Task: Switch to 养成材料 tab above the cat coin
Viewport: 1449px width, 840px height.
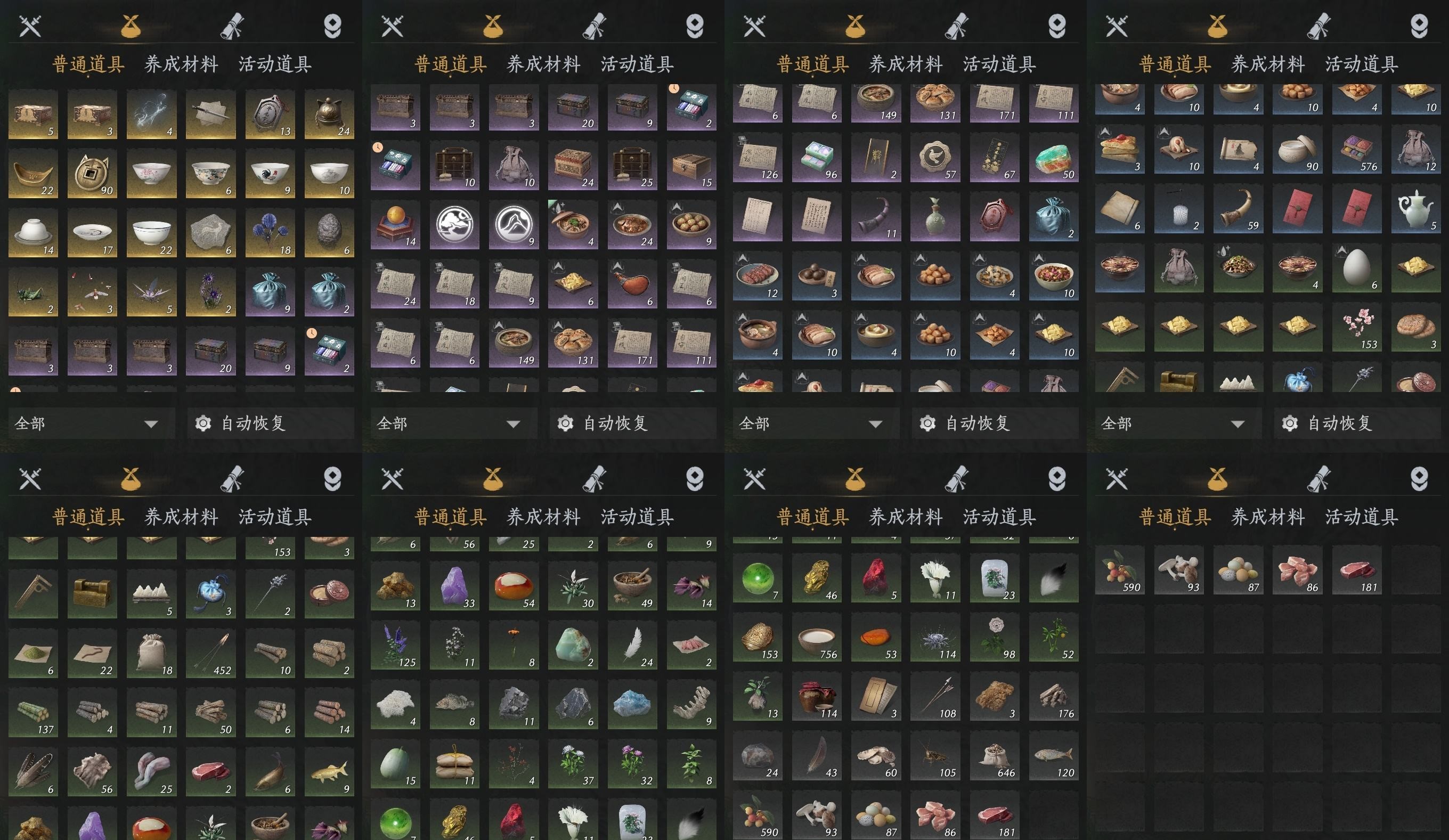Action: pos(181,64)
